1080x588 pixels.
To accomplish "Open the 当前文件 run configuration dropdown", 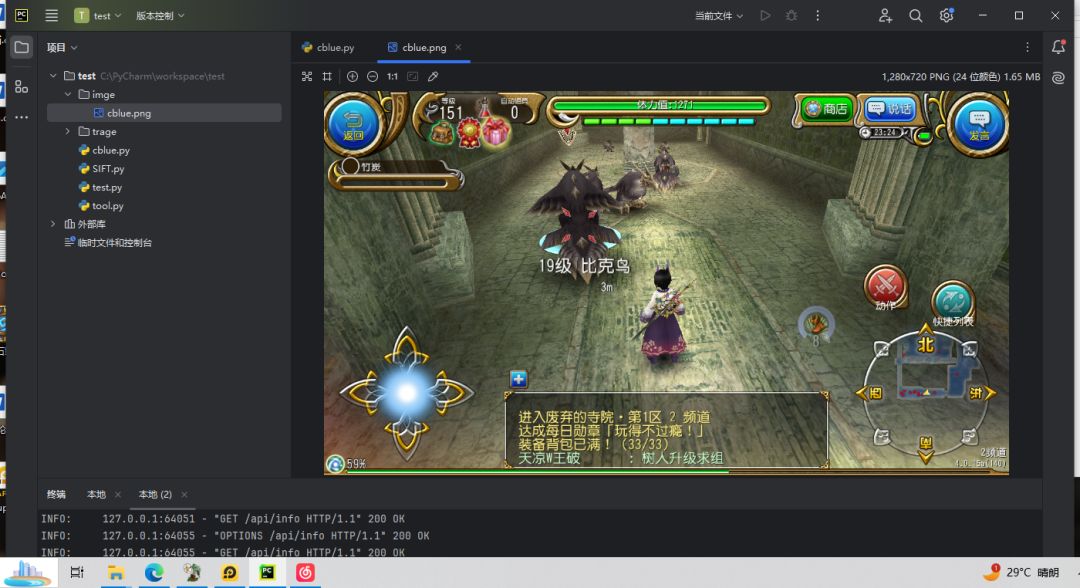I will pyautogui.click(x=718, y=15).
